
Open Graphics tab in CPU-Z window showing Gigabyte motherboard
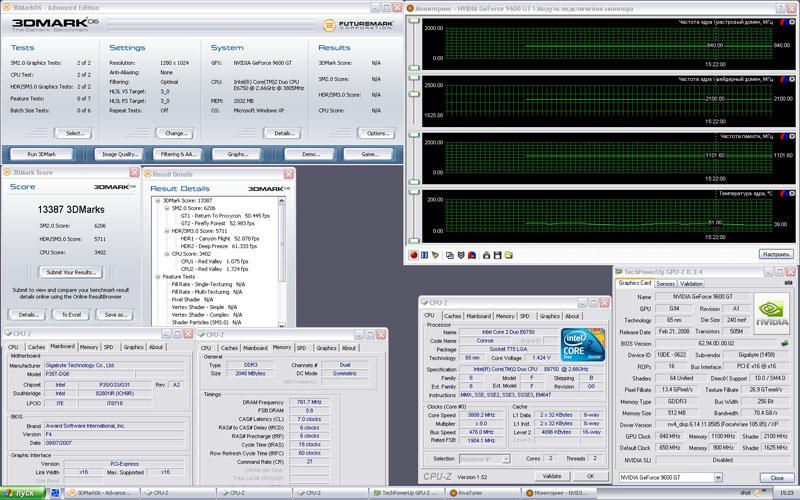tap(133, 347)
